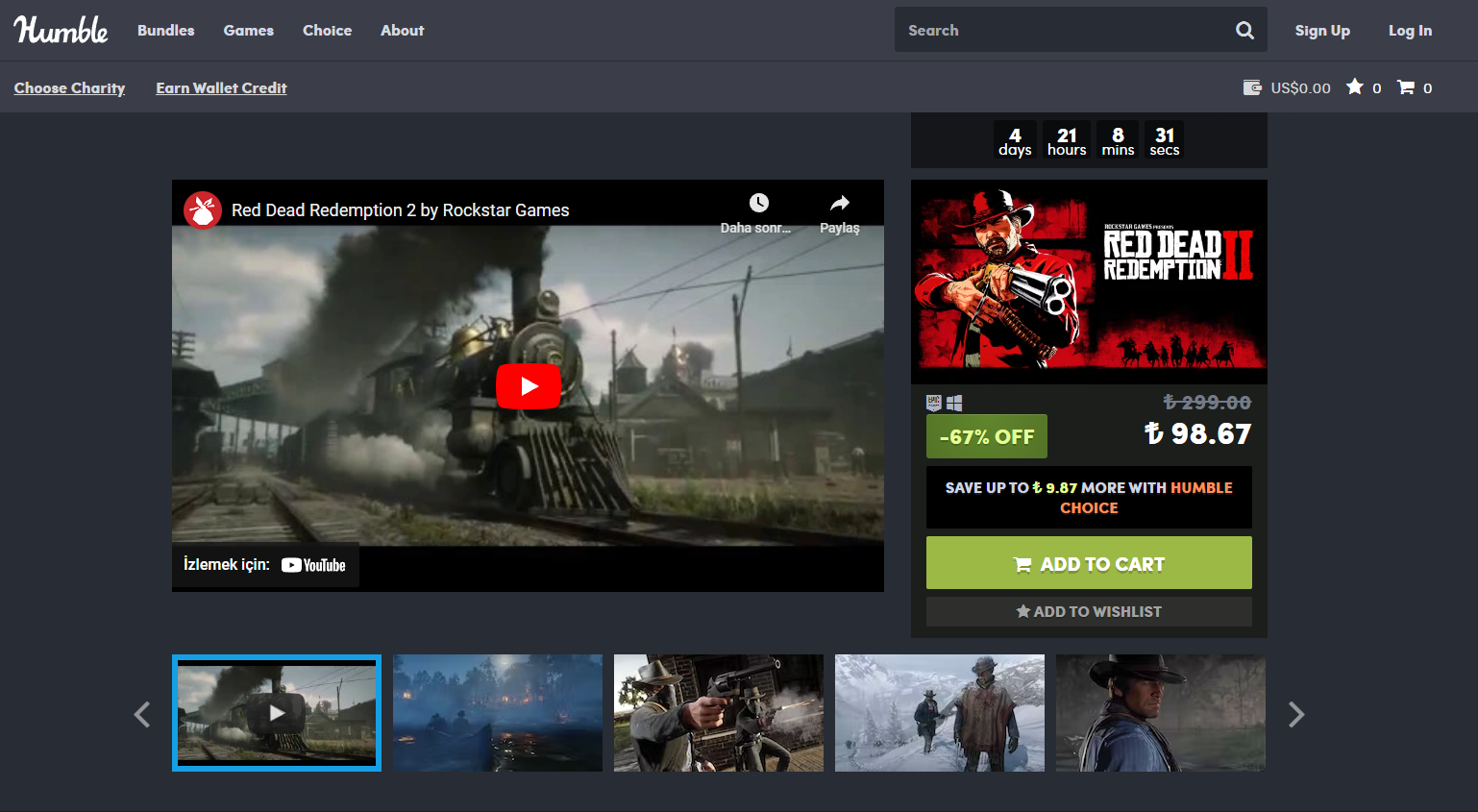This screenshot has height=812, width=1478.
Task: Click the video title Red Dead Redemption 2
Action: (x=400, y=210)
